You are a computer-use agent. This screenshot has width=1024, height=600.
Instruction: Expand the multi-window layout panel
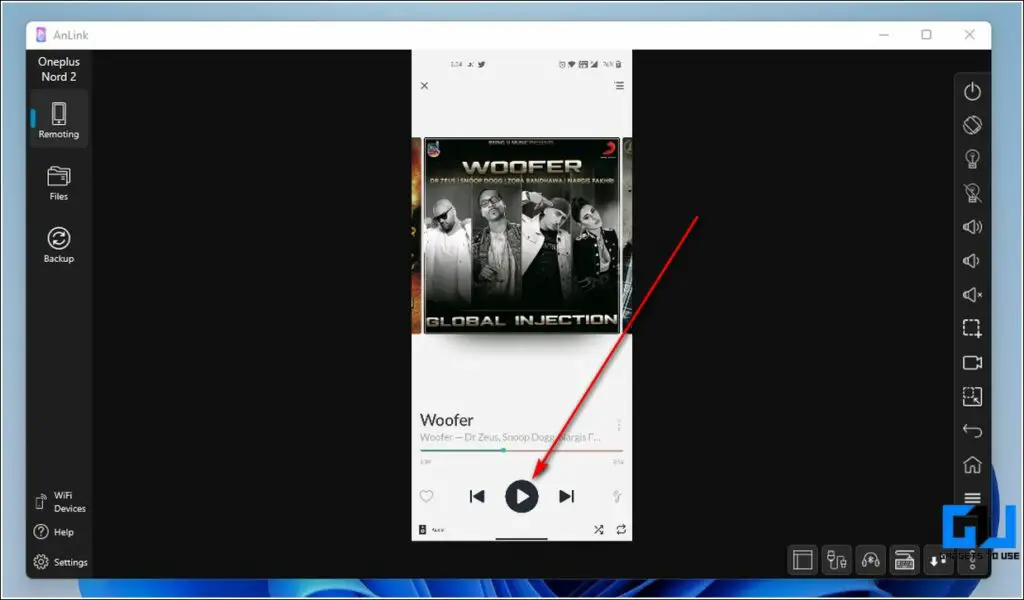click(802, 560)
